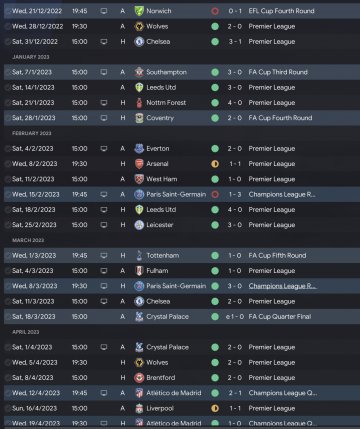Click the TV icon on Coventry FA Cup row

(x=104, y=118)
